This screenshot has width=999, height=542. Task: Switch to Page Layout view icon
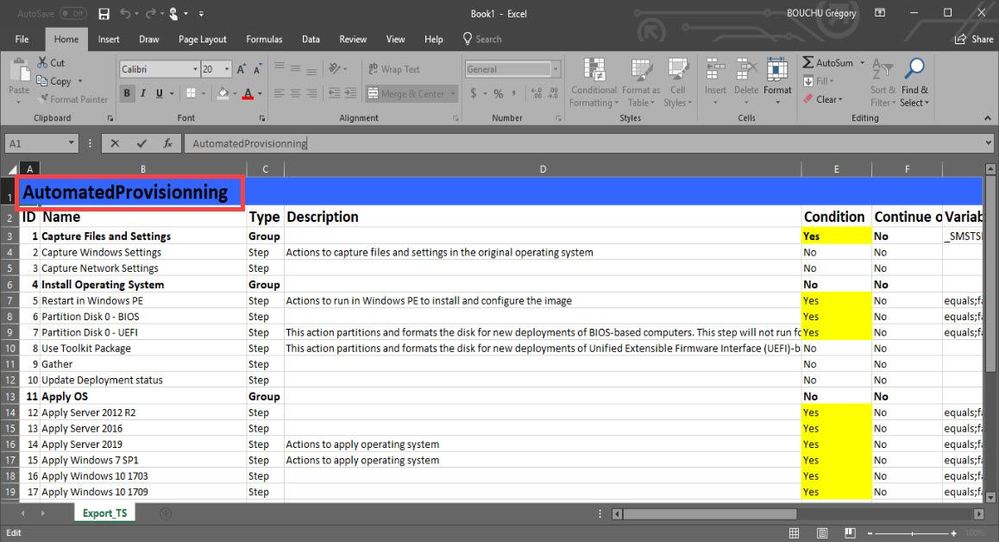pos(822,533)
